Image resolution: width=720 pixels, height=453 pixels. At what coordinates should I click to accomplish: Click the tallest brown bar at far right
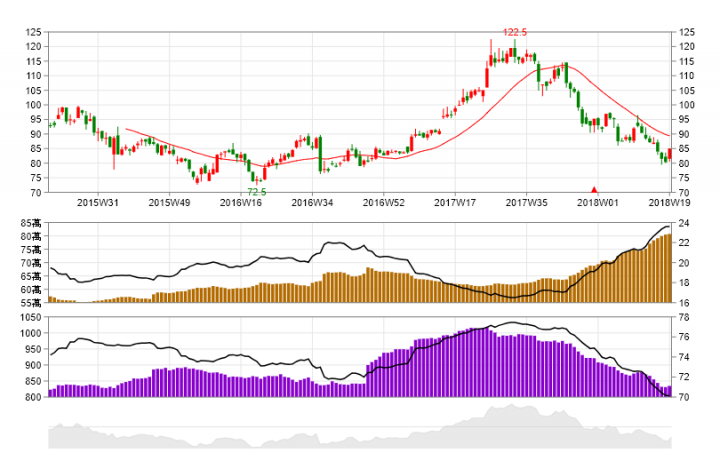pos(669,268)
